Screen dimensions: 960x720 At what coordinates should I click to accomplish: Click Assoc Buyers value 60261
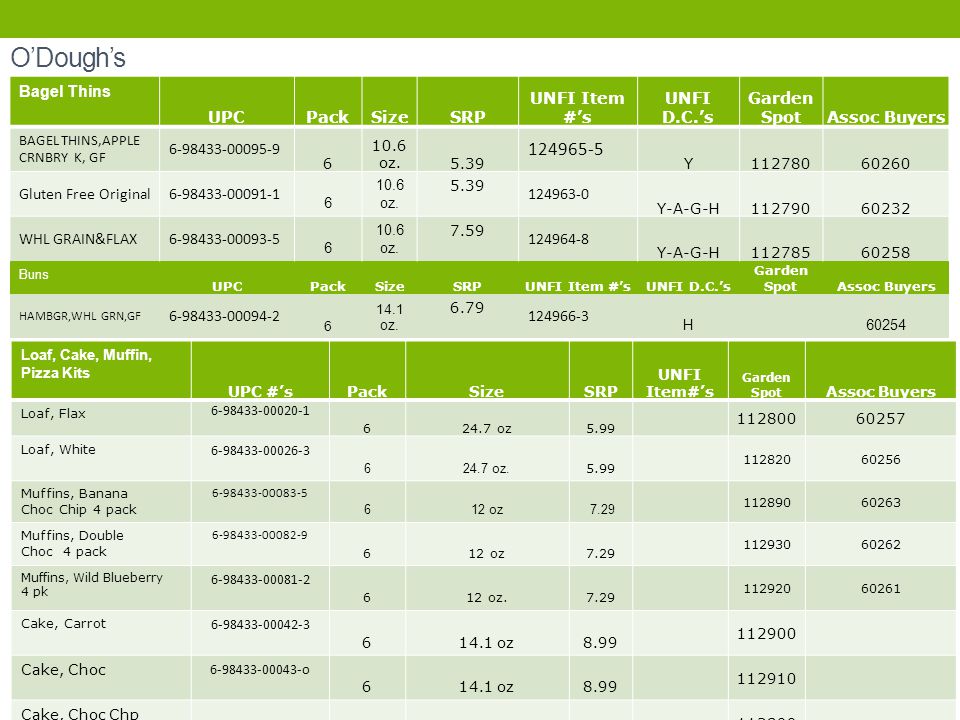[880, 588]
